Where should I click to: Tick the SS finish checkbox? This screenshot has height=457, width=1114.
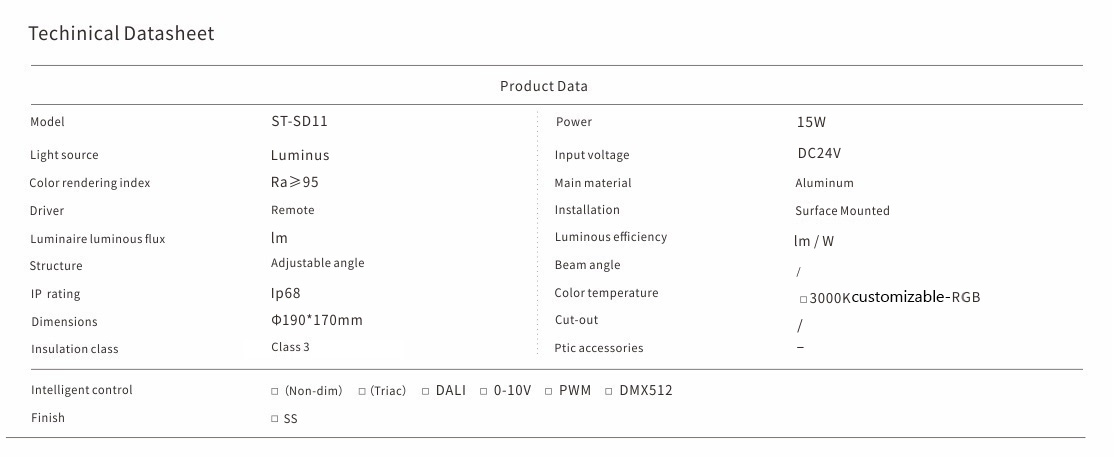[x=275, y=419]
